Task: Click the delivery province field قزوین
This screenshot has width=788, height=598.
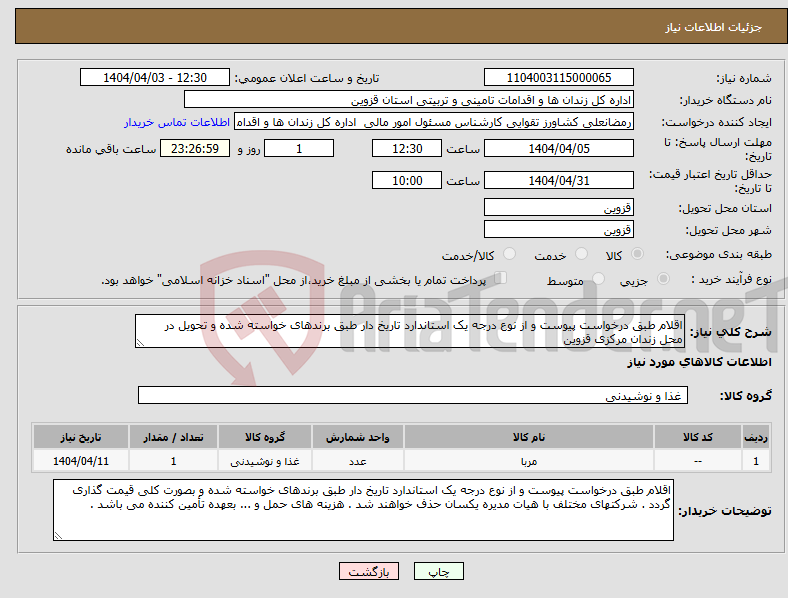Action: click(x=558, y=208)
